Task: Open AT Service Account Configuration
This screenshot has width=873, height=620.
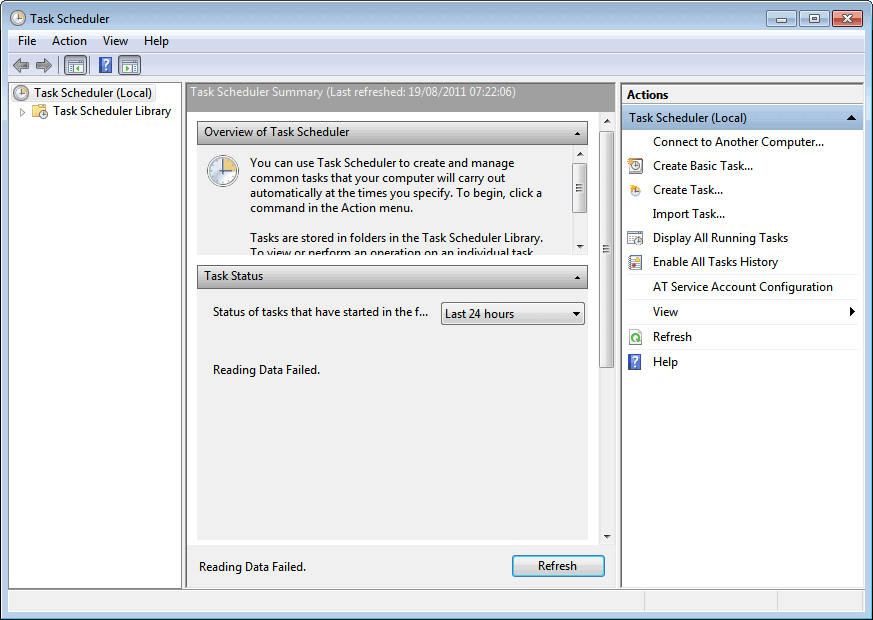Action: click(743, 287)
